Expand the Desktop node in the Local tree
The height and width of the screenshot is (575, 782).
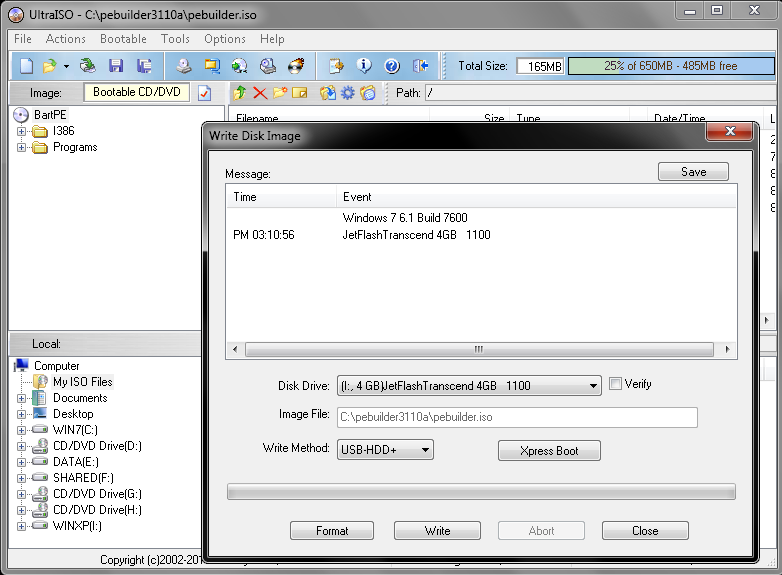[x=21, y=414]
